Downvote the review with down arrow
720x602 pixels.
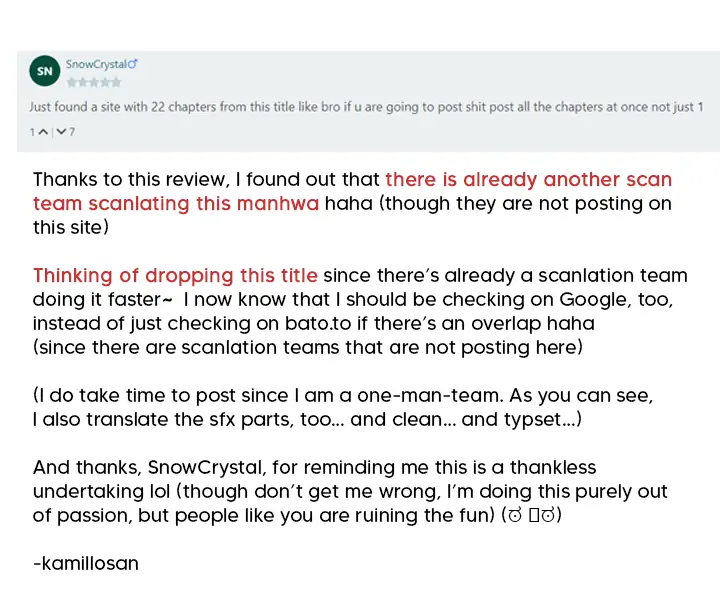pos(60,132)
